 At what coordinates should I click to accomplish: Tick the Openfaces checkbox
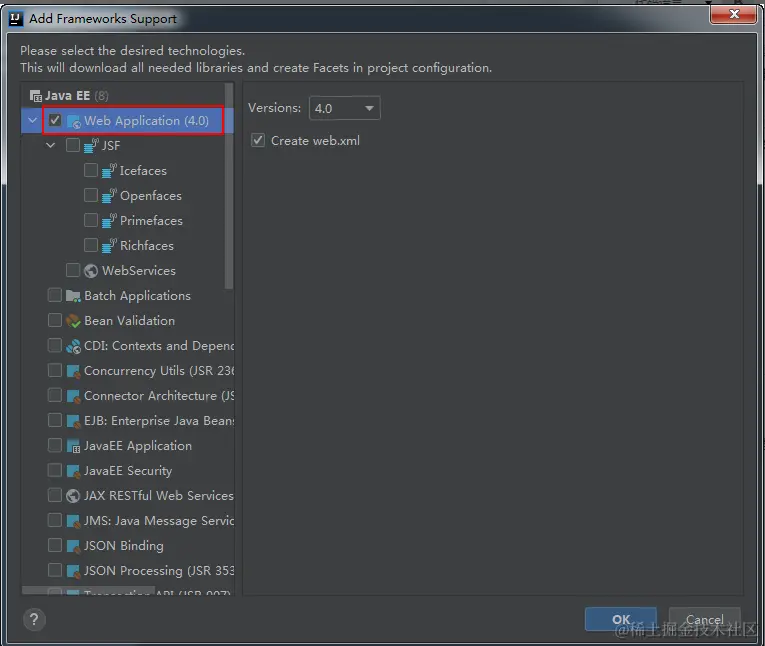(x=91, y=195)
